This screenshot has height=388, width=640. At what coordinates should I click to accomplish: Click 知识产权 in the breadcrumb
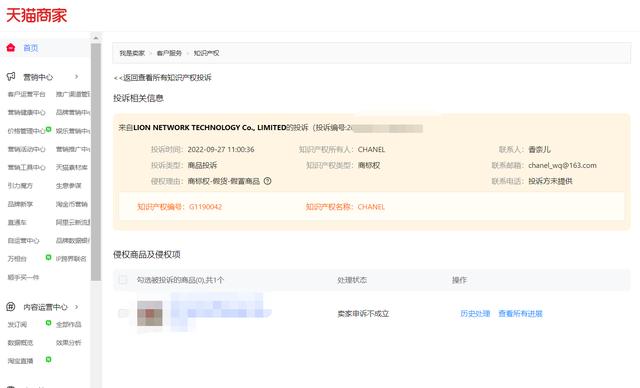[207, 53]
